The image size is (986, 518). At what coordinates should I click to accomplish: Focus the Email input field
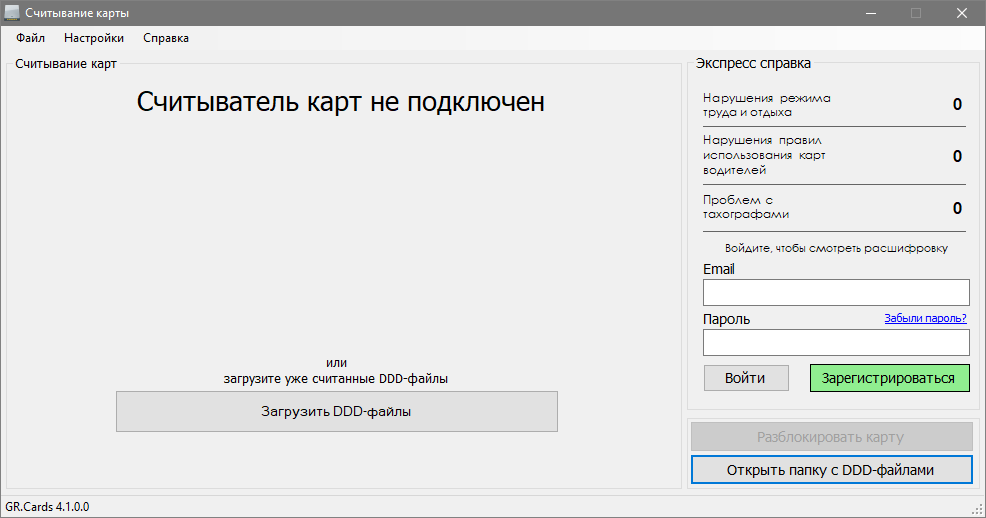pos(836,292)
